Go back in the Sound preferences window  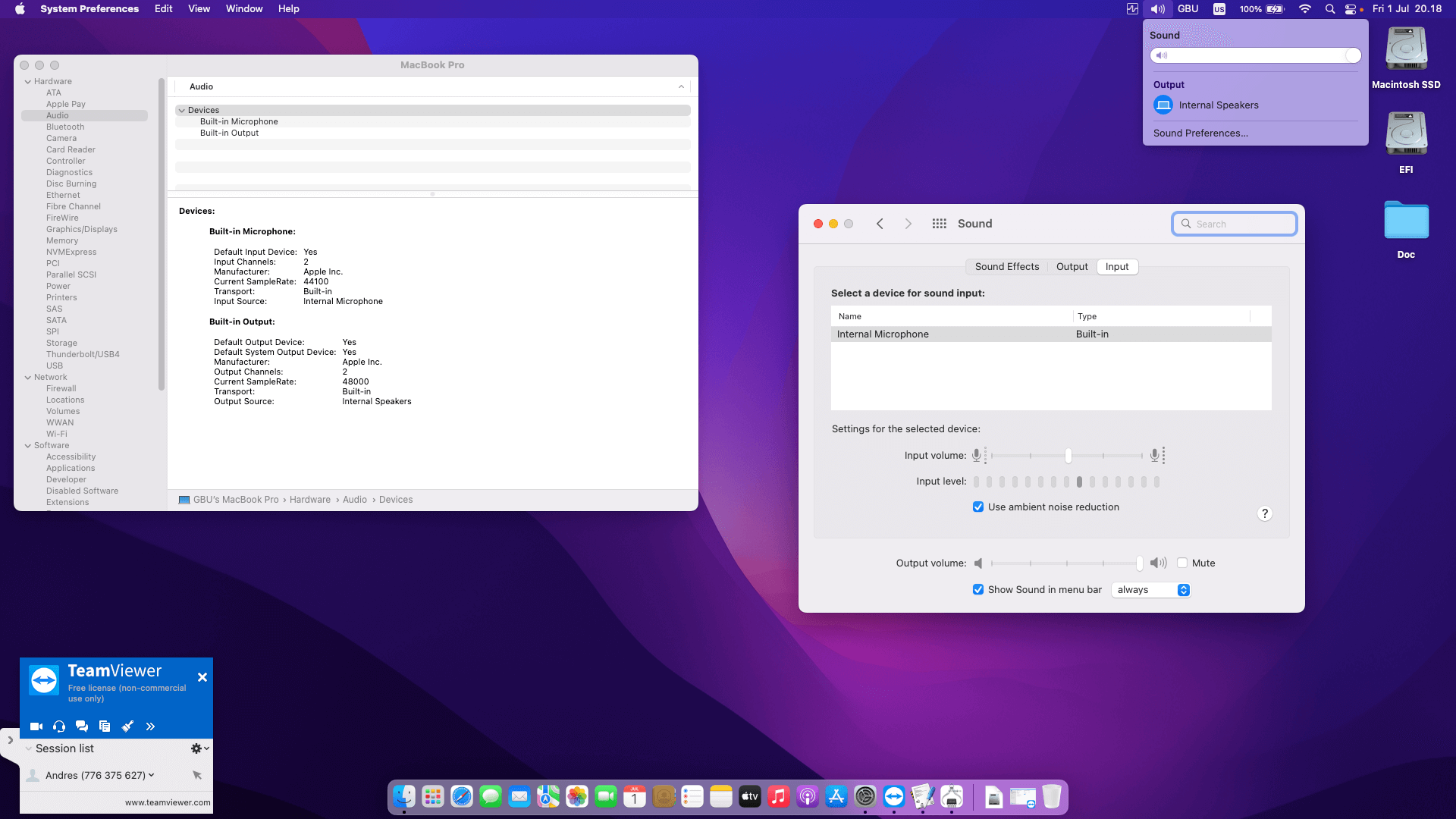click(x=880, y=224)
